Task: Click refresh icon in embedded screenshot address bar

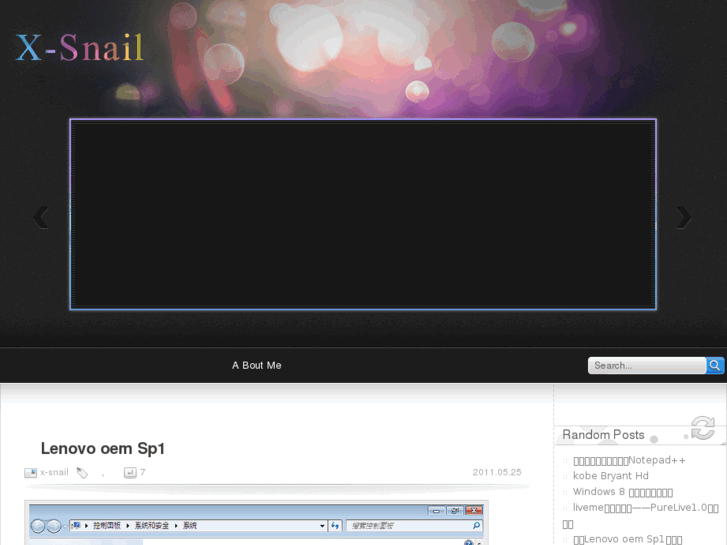Action: click(x=335, y=526)
